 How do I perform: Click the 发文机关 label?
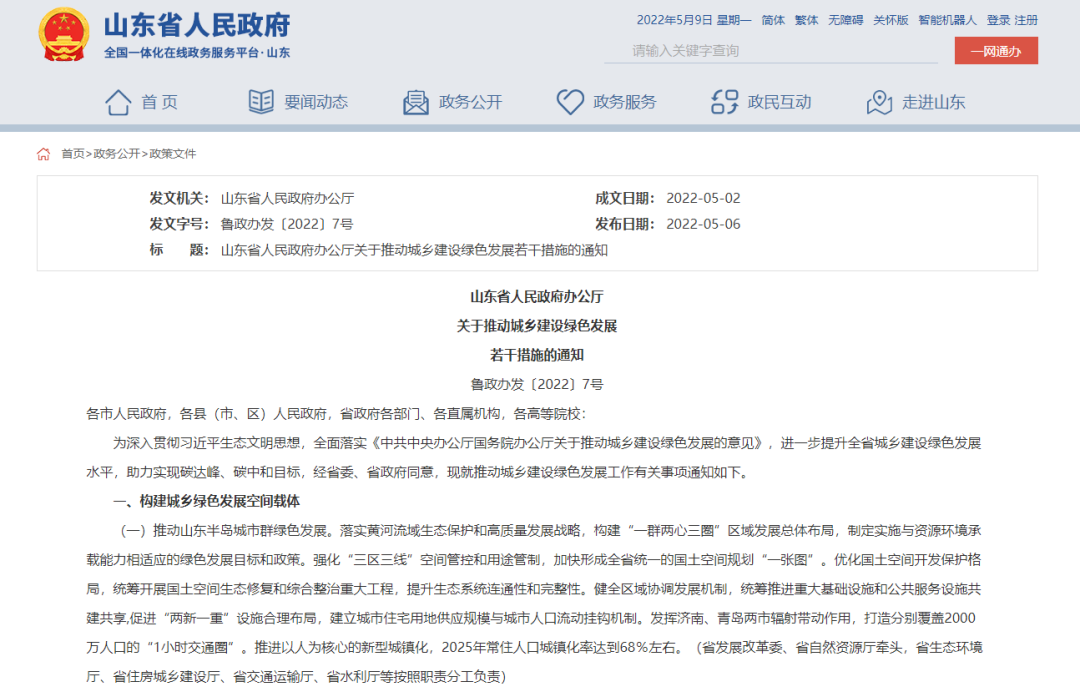(x=179, y=198)
